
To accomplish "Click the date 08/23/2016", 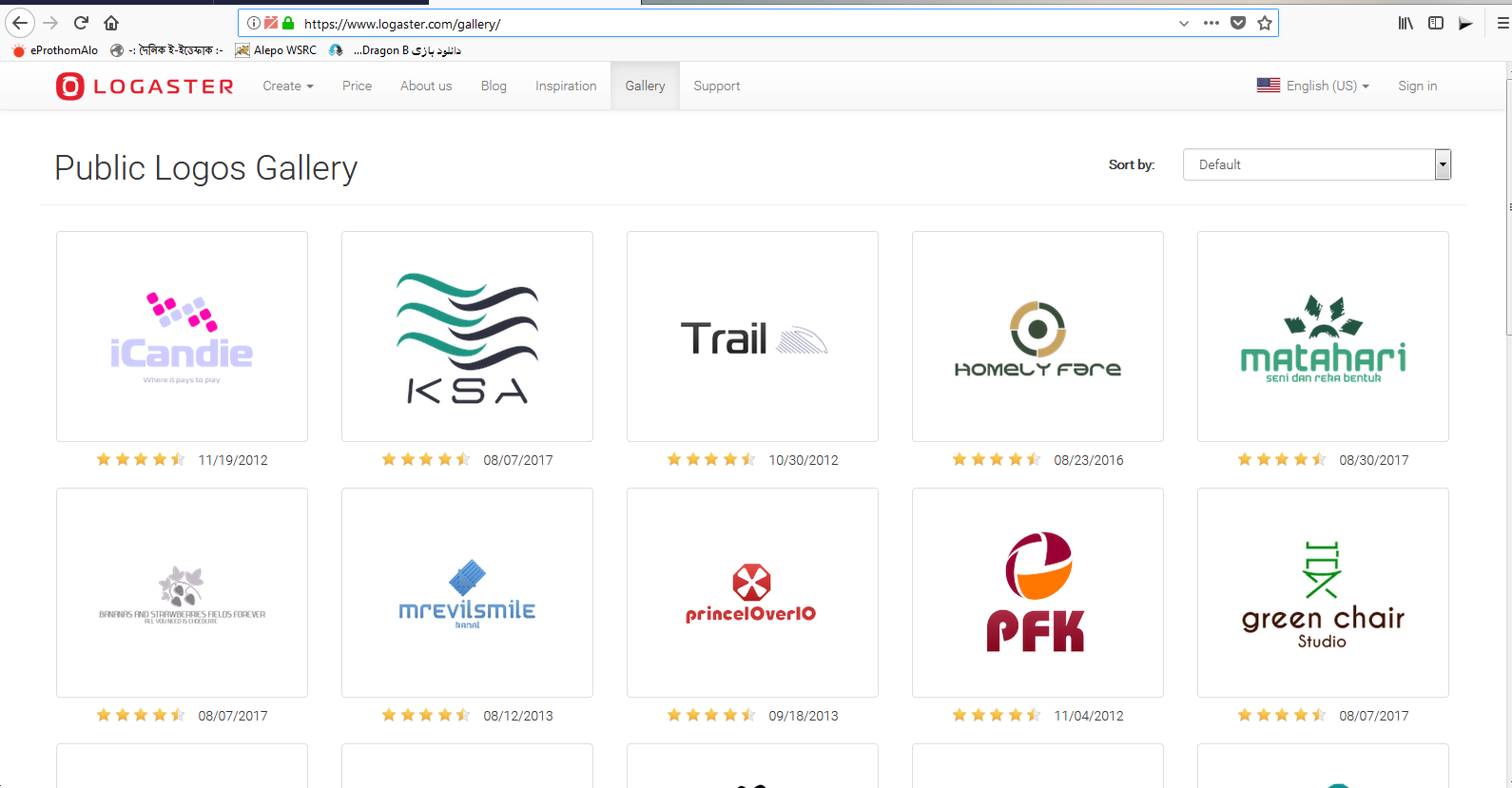I will [1089, 460].
